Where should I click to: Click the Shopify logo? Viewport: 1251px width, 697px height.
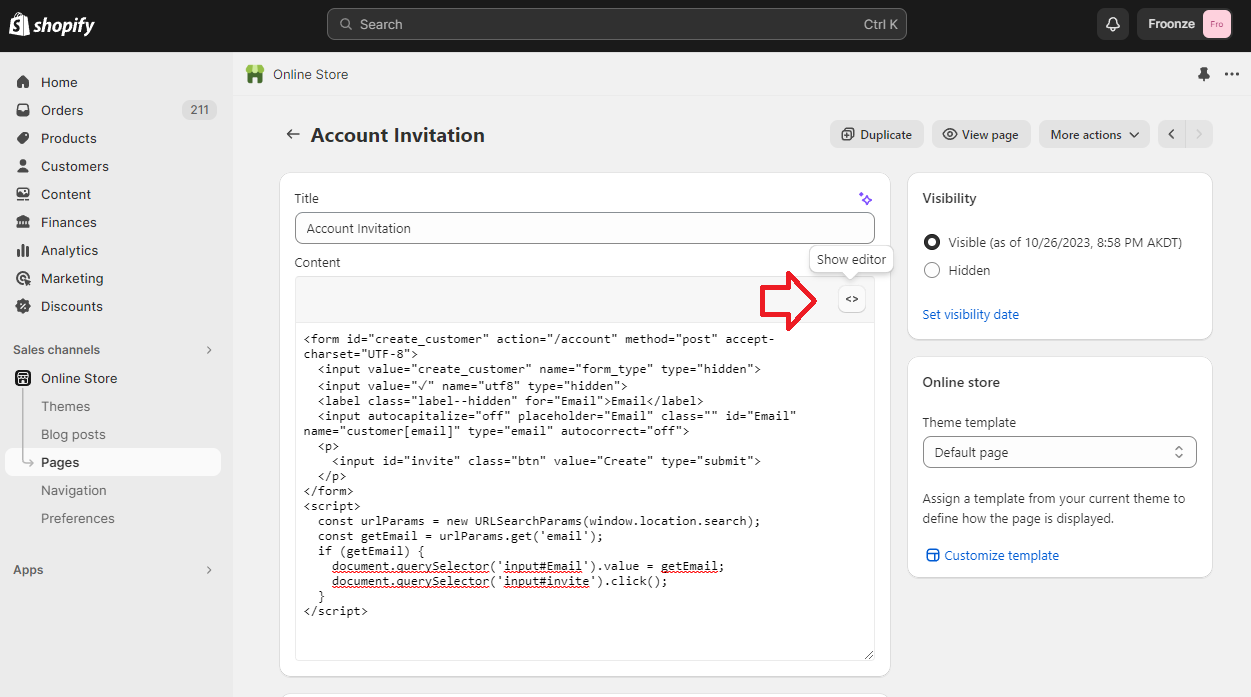[52, 25]
